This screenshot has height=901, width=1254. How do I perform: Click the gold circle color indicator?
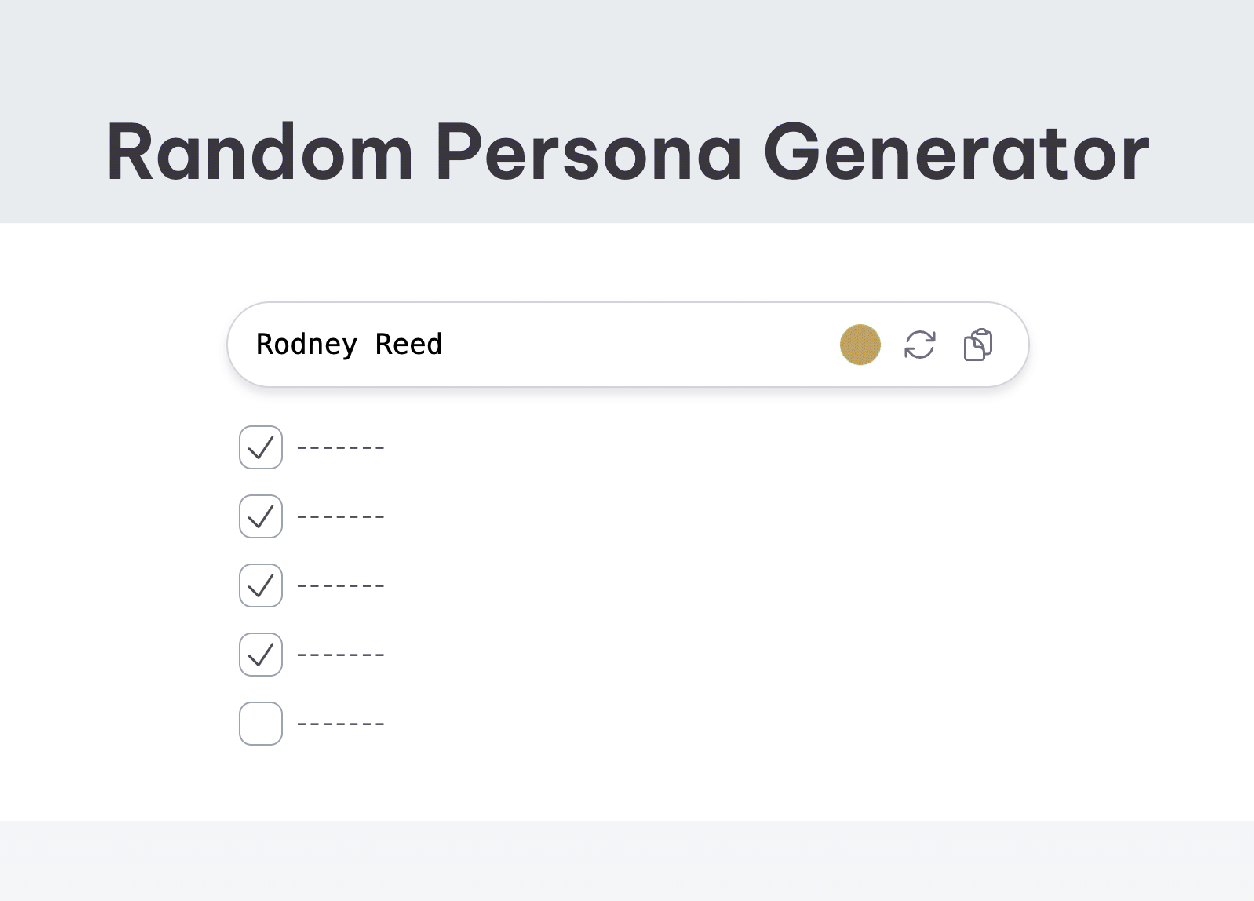(x=860, y=345)
